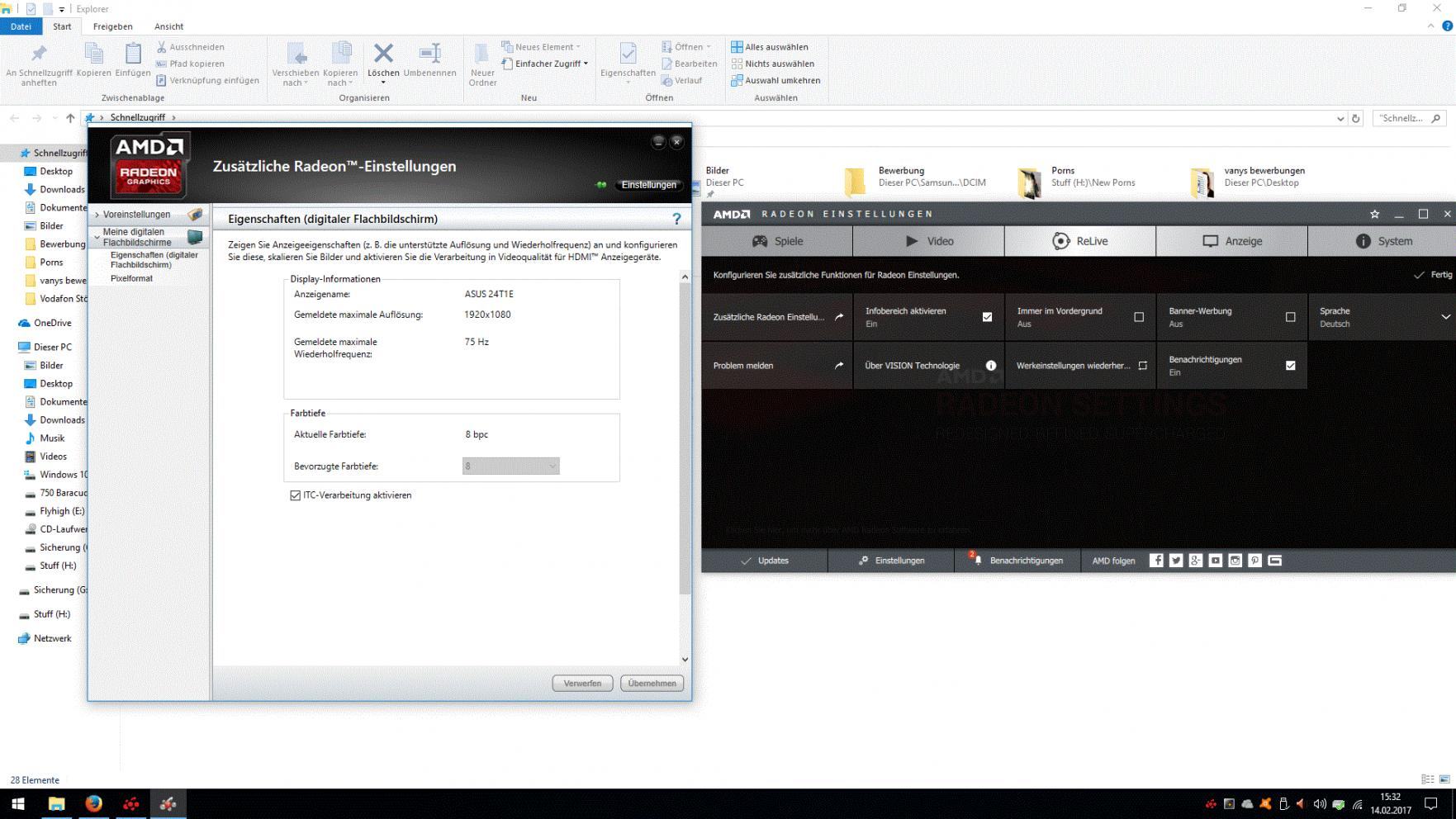Viewport: 1456px width, 819px height.
Task: Switch to large icons view in status bar
Action: (x=1444, y=779)
